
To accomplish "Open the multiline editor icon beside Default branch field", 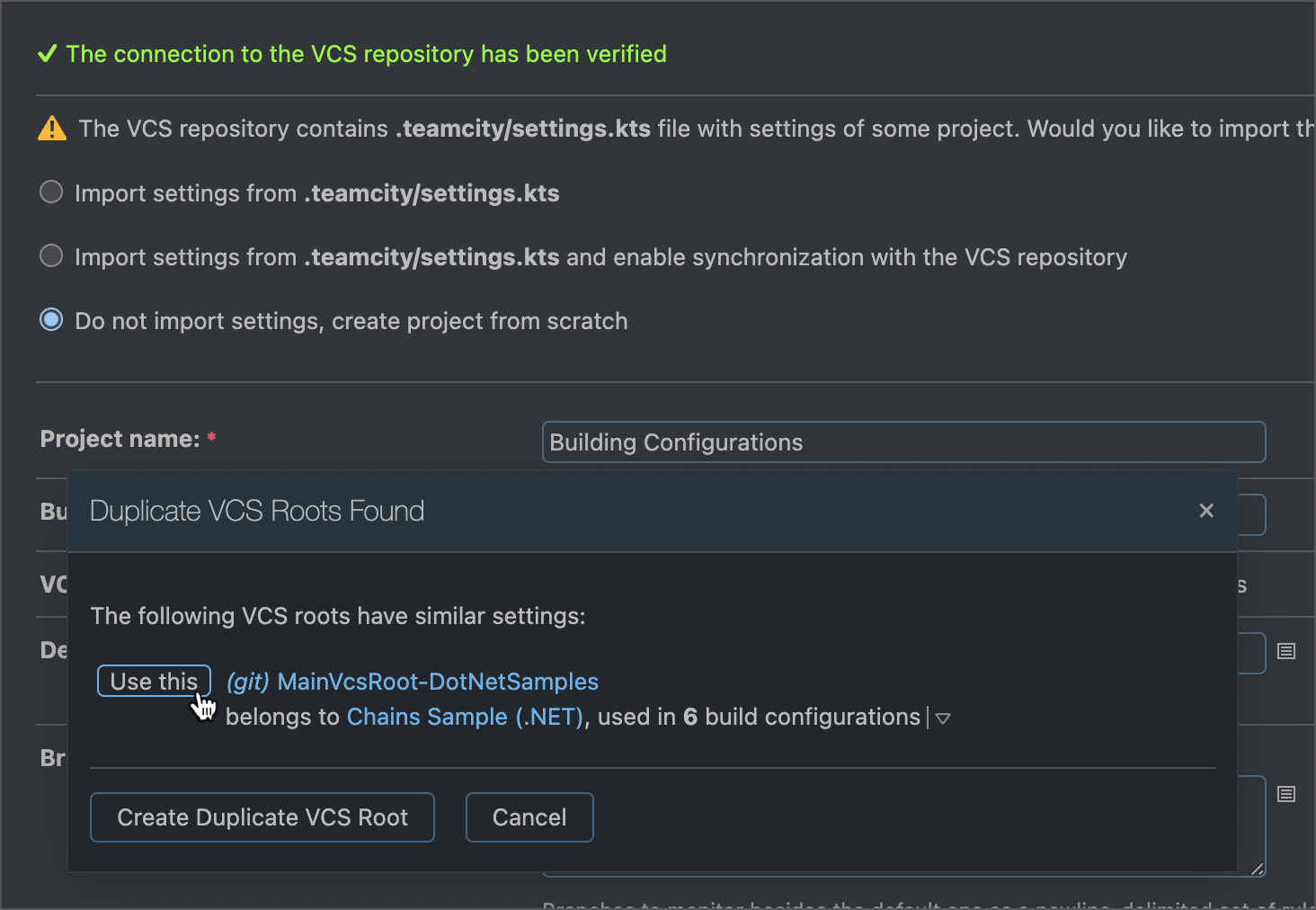I will tap(1285, 652).
